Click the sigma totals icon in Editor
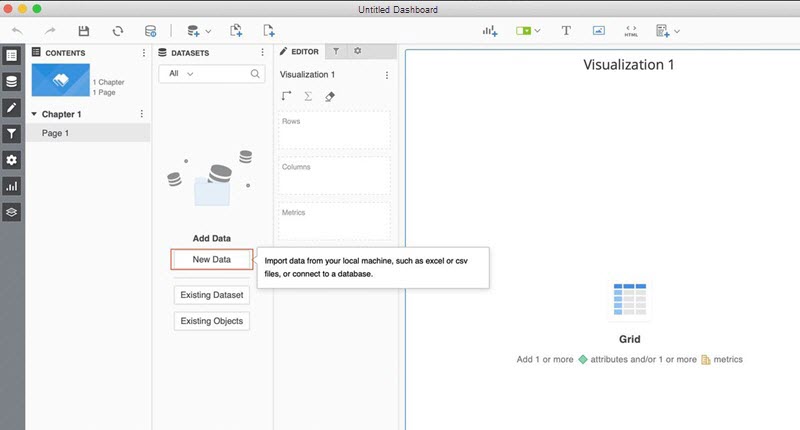The height and width of the screenshot is (430, 800). 308,96
